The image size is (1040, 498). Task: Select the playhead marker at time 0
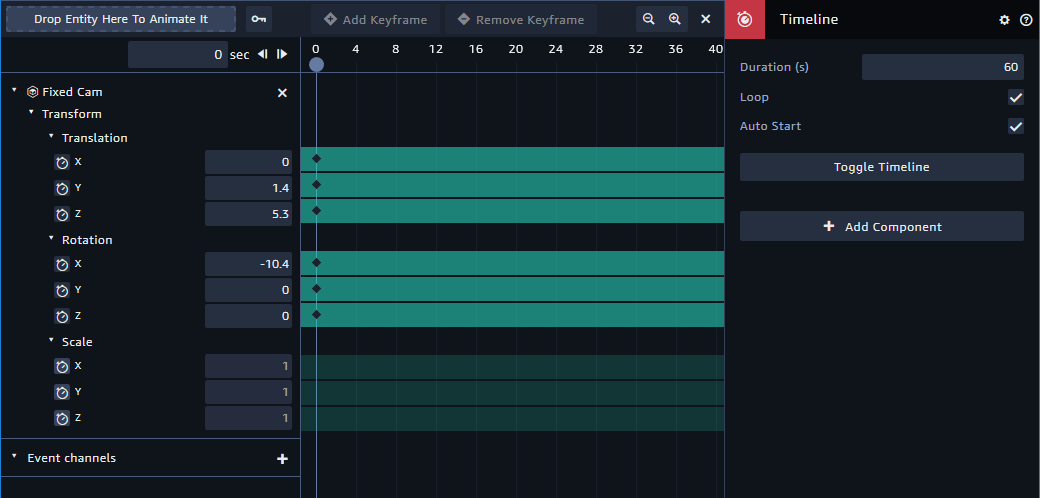pyautogui.click(x=316, y=64)
